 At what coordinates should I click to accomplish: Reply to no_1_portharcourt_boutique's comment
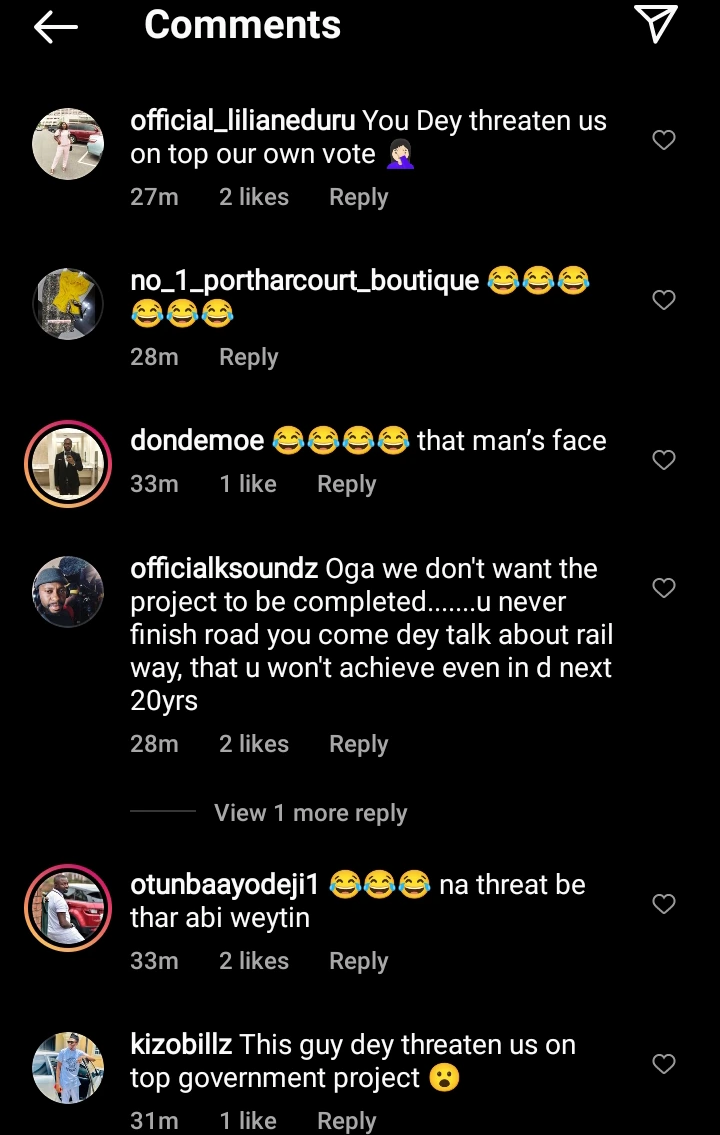tap(248, 357)
